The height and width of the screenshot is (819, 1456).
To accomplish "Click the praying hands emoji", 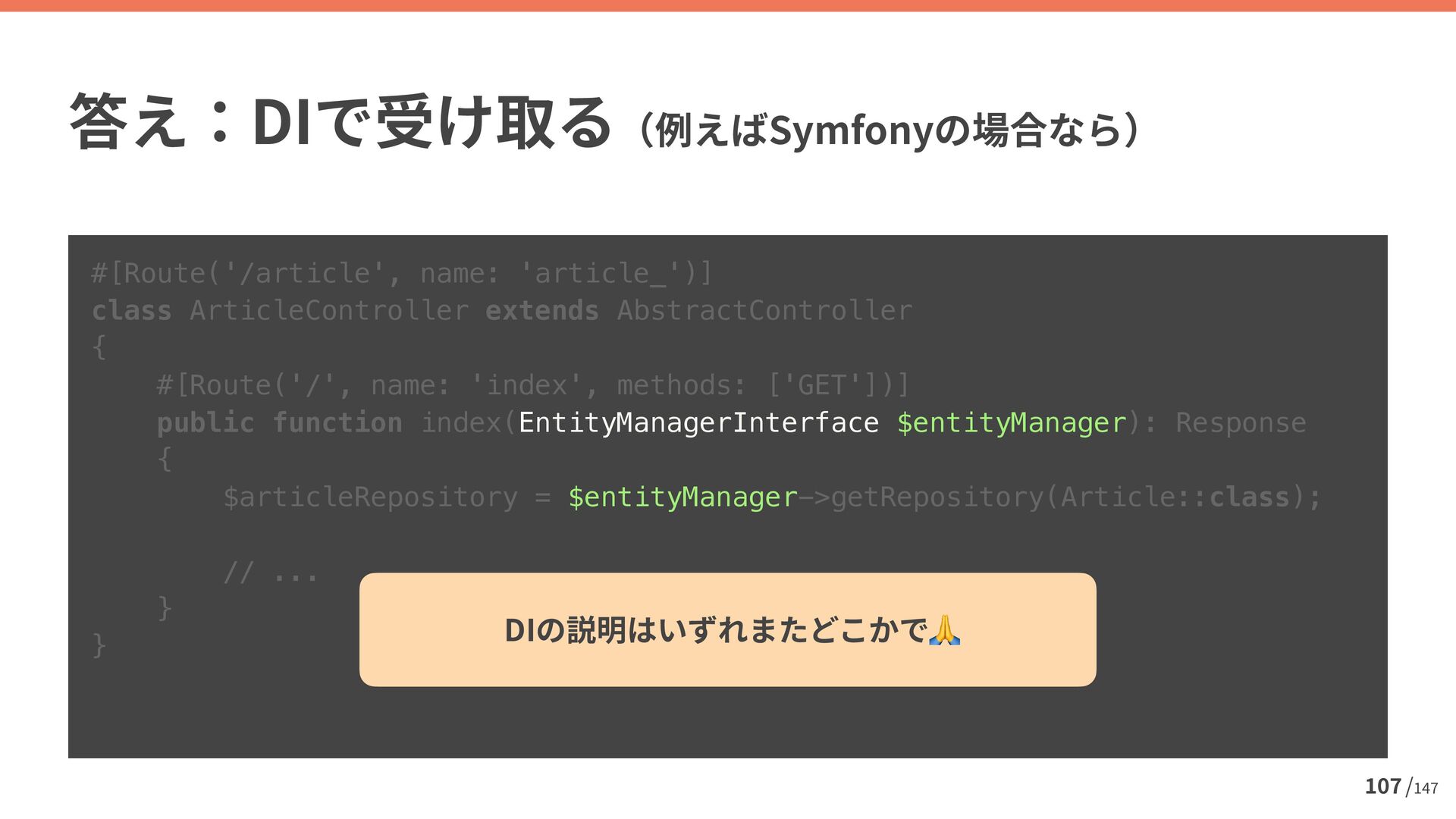I will 944,630.
